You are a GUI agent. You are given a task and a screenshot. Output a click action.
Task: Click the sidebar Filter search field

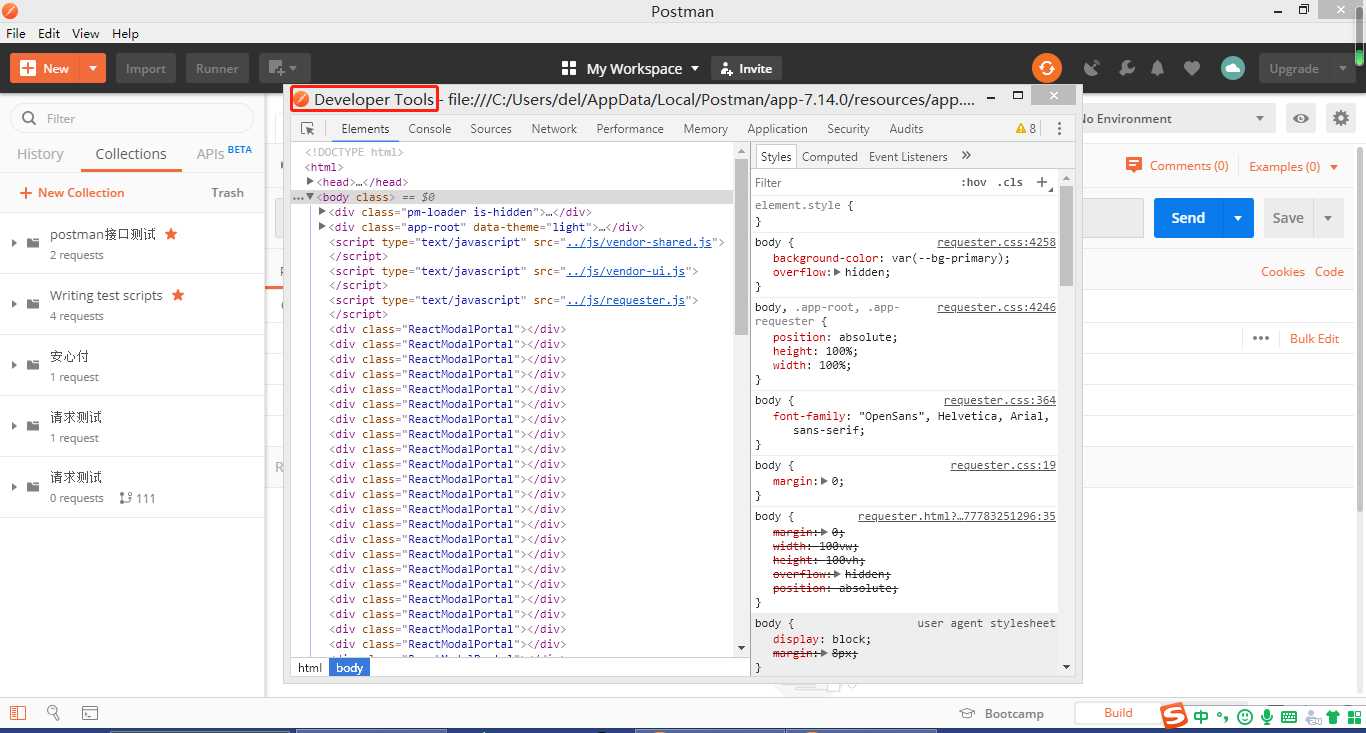[x=132, y=118]
